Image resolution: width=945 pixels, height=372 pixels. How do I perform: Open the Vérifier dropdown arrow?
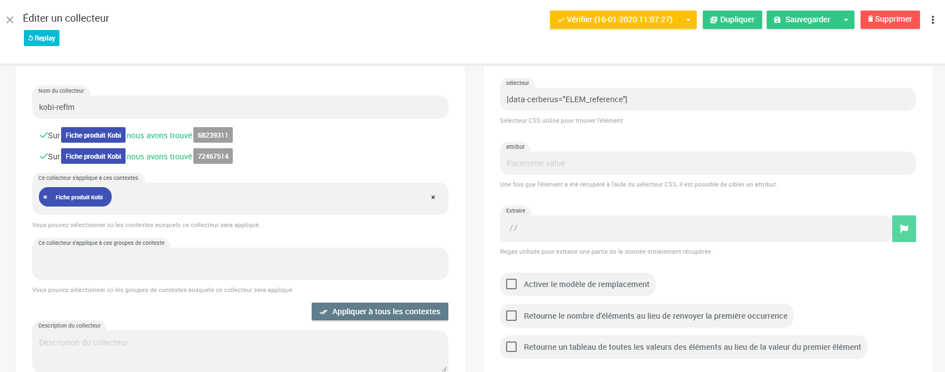point(688,20)
